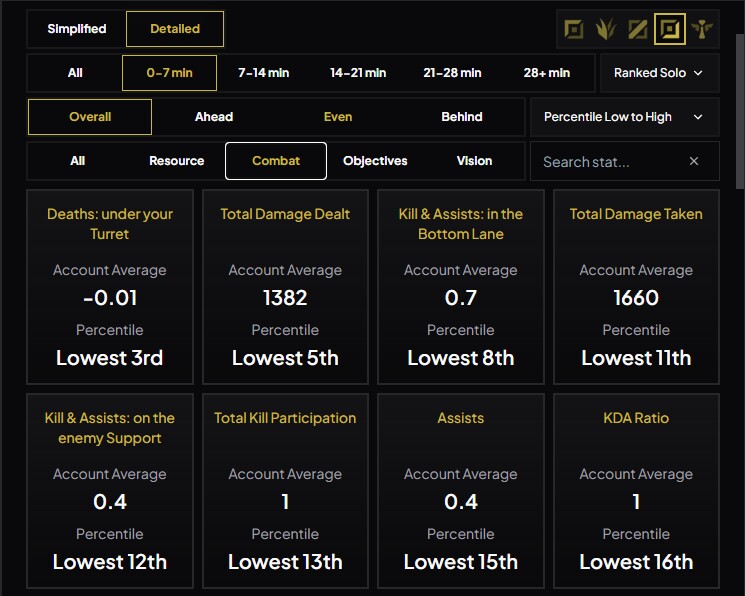Clear the stat search with X icon
Screen dimensions: 745x596
694,161
